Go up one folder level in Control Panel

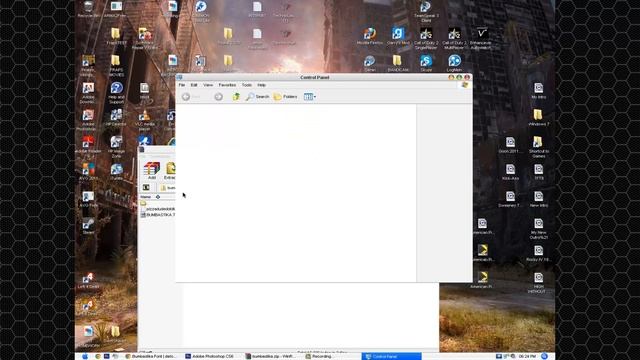[x=236, y=97]
